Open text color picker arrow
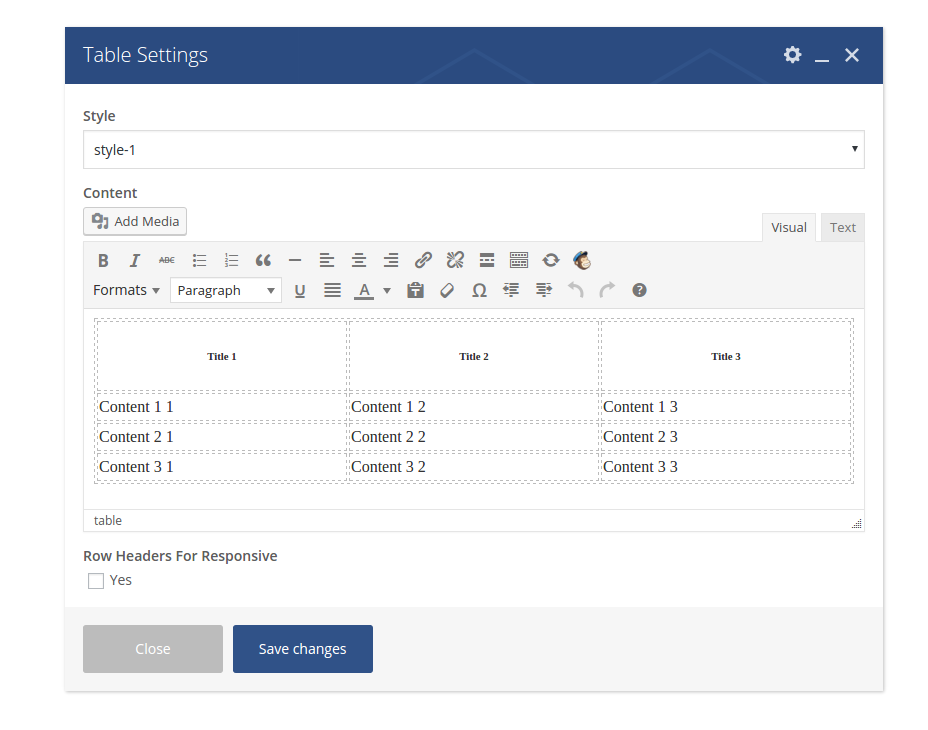 click(387, 290)
